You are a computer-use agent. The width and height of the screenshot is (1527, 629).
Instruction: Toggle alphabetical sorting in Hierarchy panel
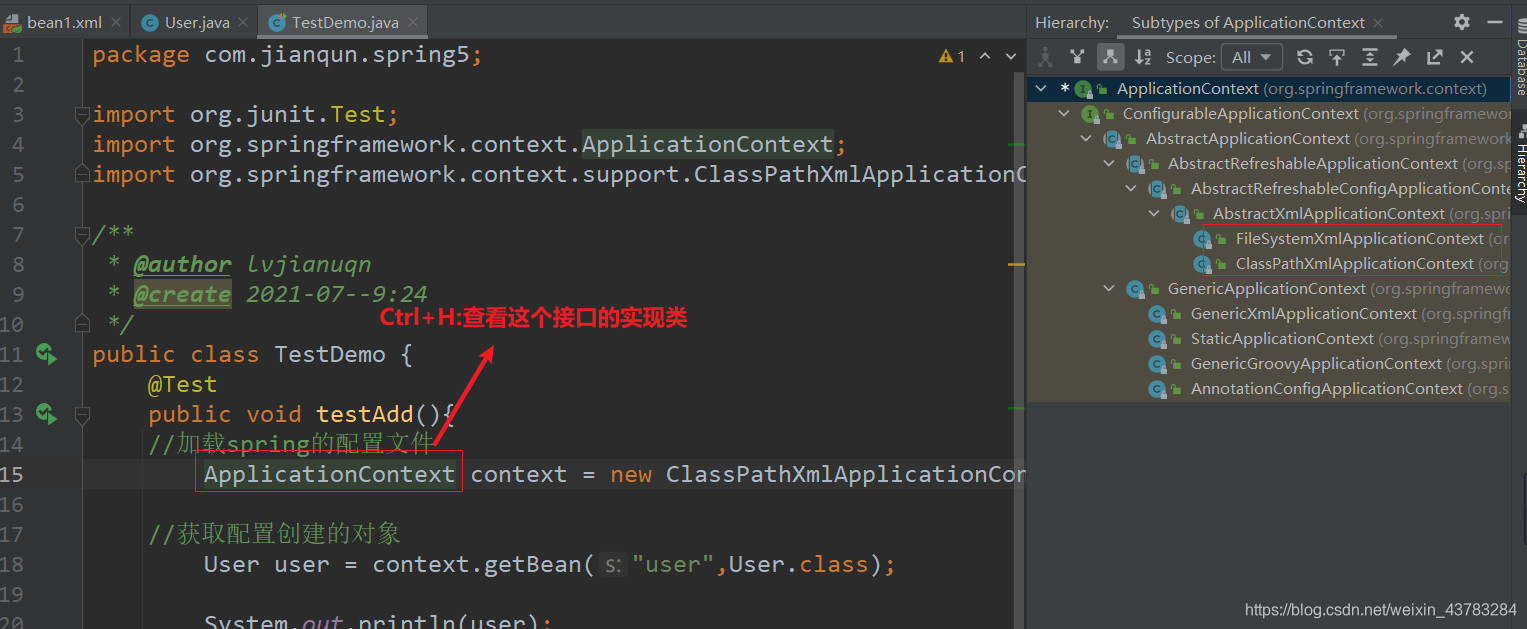(x=1143, y=57)
